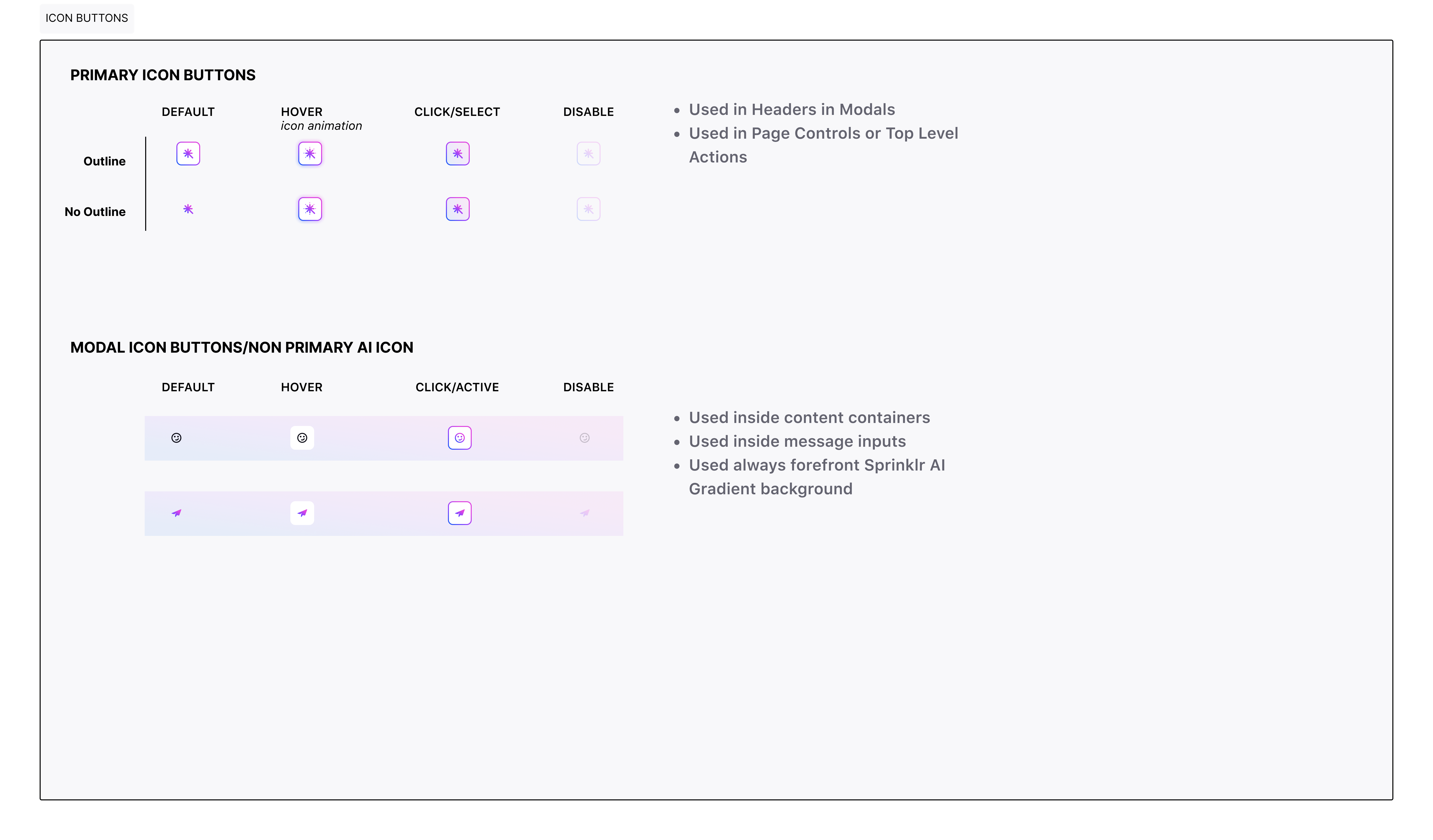This screenshot has width=1433, height=840.
Task: Click the disabled send arrow icon
Action: [585, 513]
